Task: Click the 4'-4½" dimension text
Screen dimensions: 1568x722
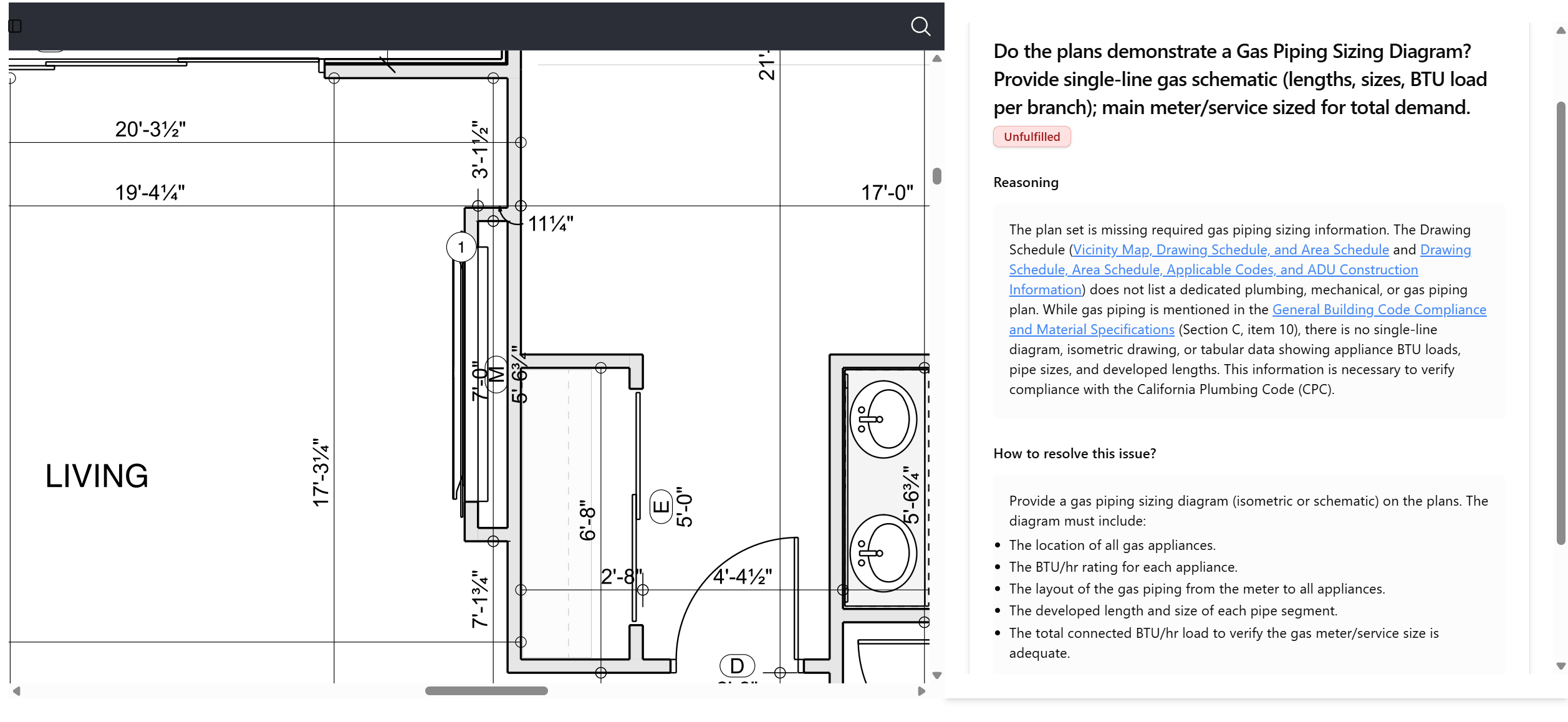Action: (742, 576)
